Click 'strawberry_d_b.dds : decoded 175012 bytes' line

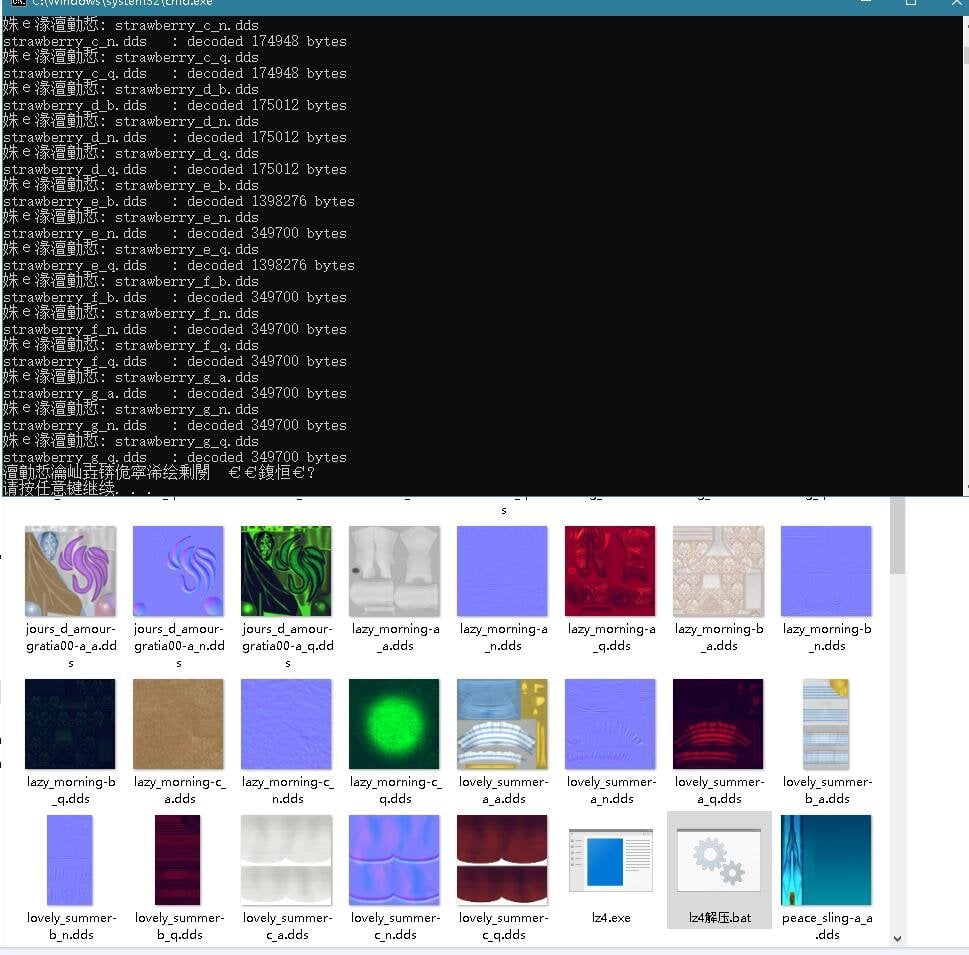pos(175,106)
